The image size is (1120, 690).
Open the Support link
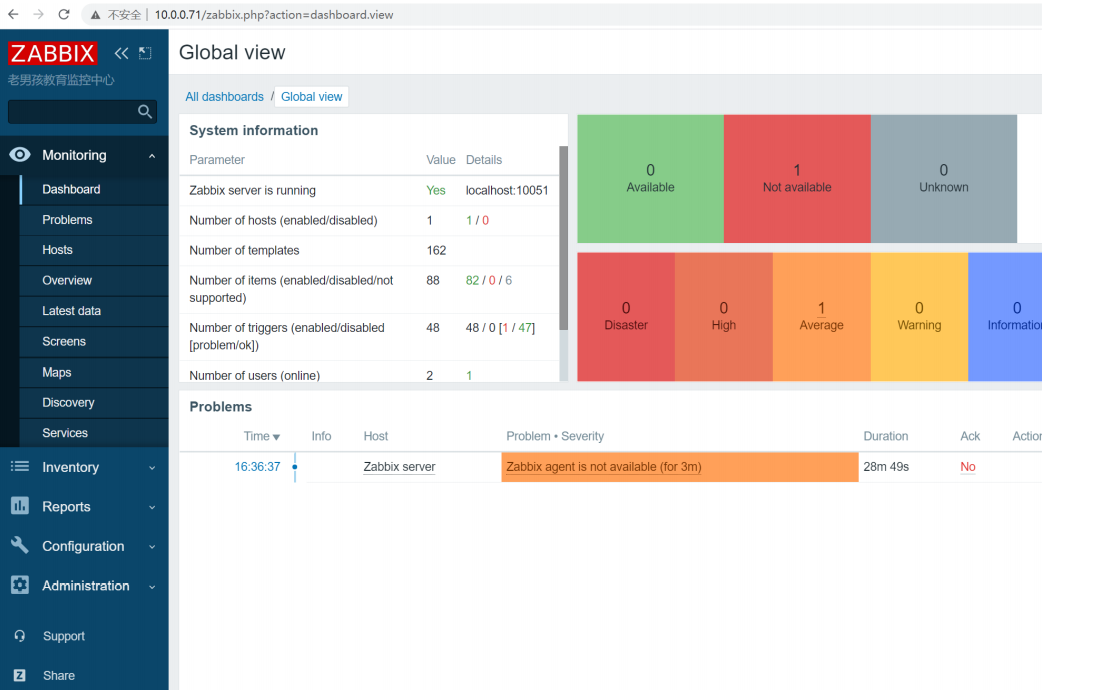pos(64,636)
